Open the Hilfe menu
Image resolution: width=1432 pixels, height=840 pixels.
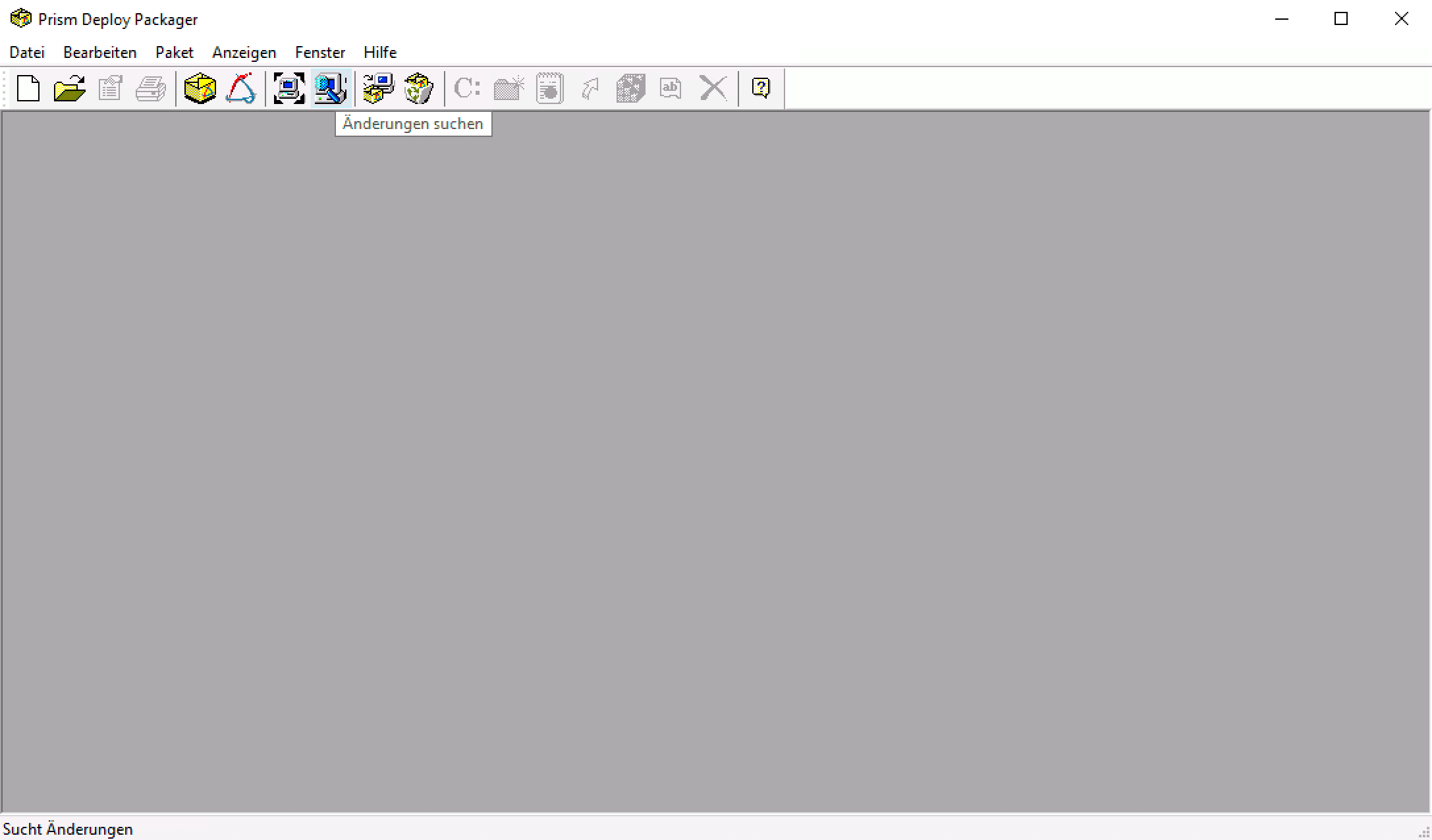380,53
